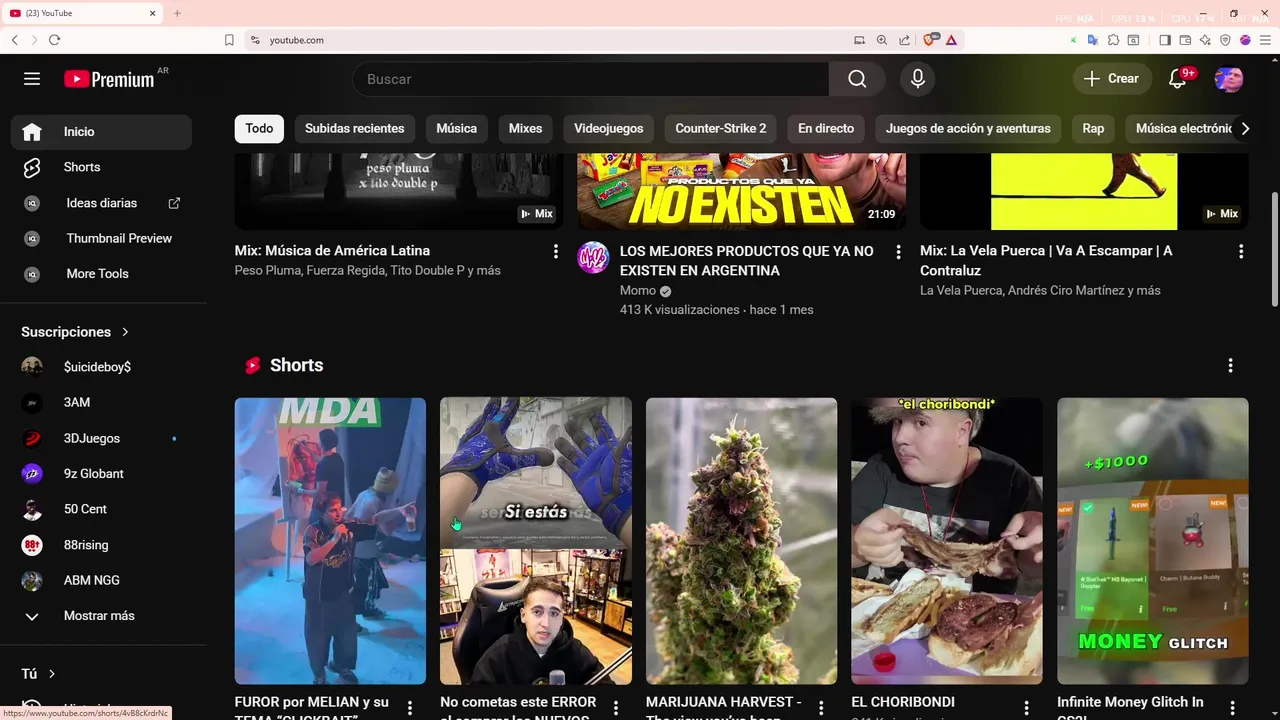The height and width of the screenshot is (720, 1280).
Task: Click the YouTube Premium logo
Action: [109, 79]
